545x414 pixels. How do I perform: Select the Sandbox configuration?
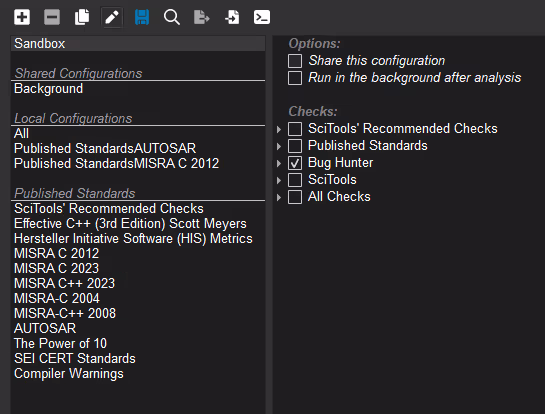(138, 43)
